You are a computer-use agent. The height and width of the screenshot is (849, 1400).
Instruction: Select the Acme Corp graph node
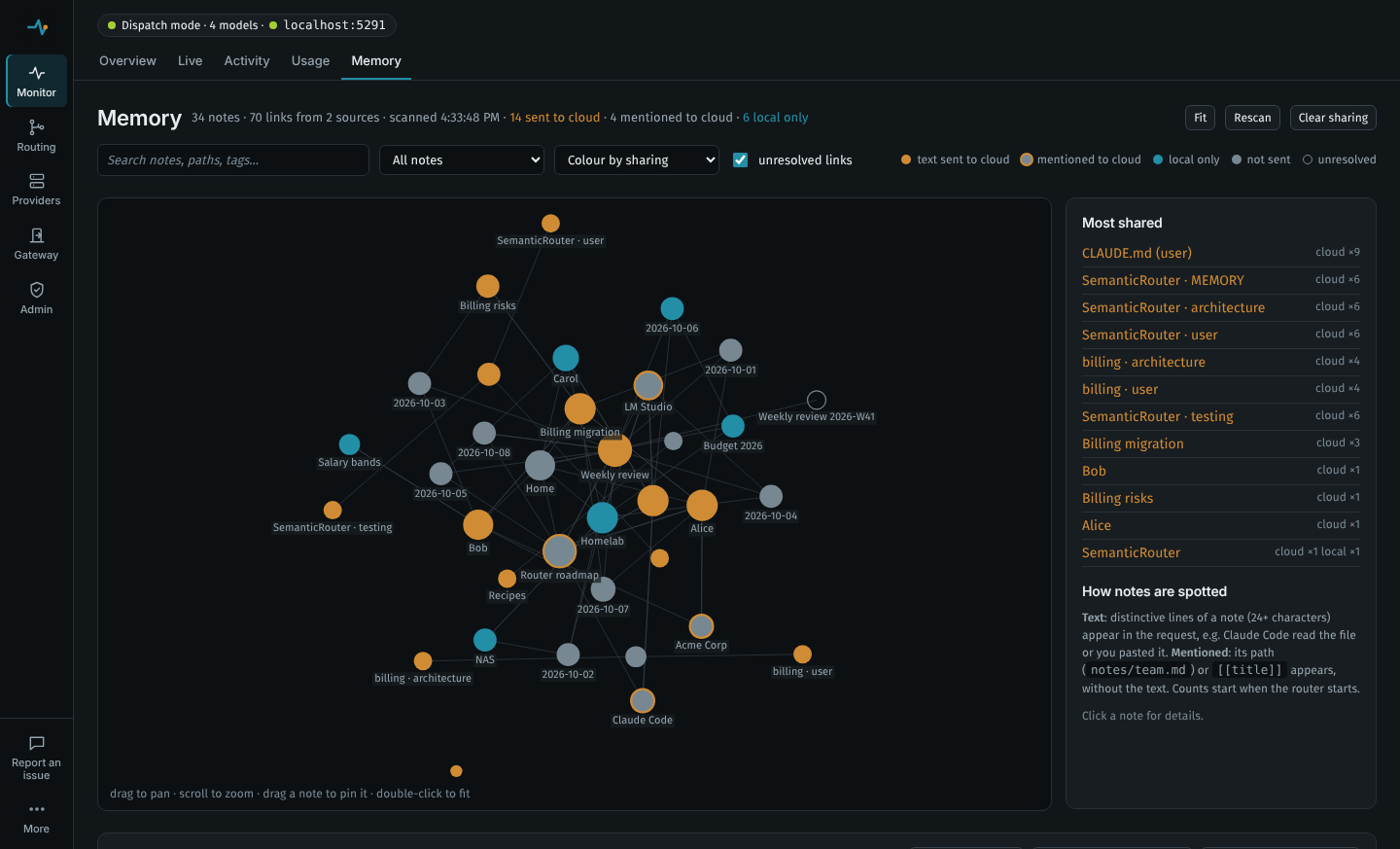point(701,626)
